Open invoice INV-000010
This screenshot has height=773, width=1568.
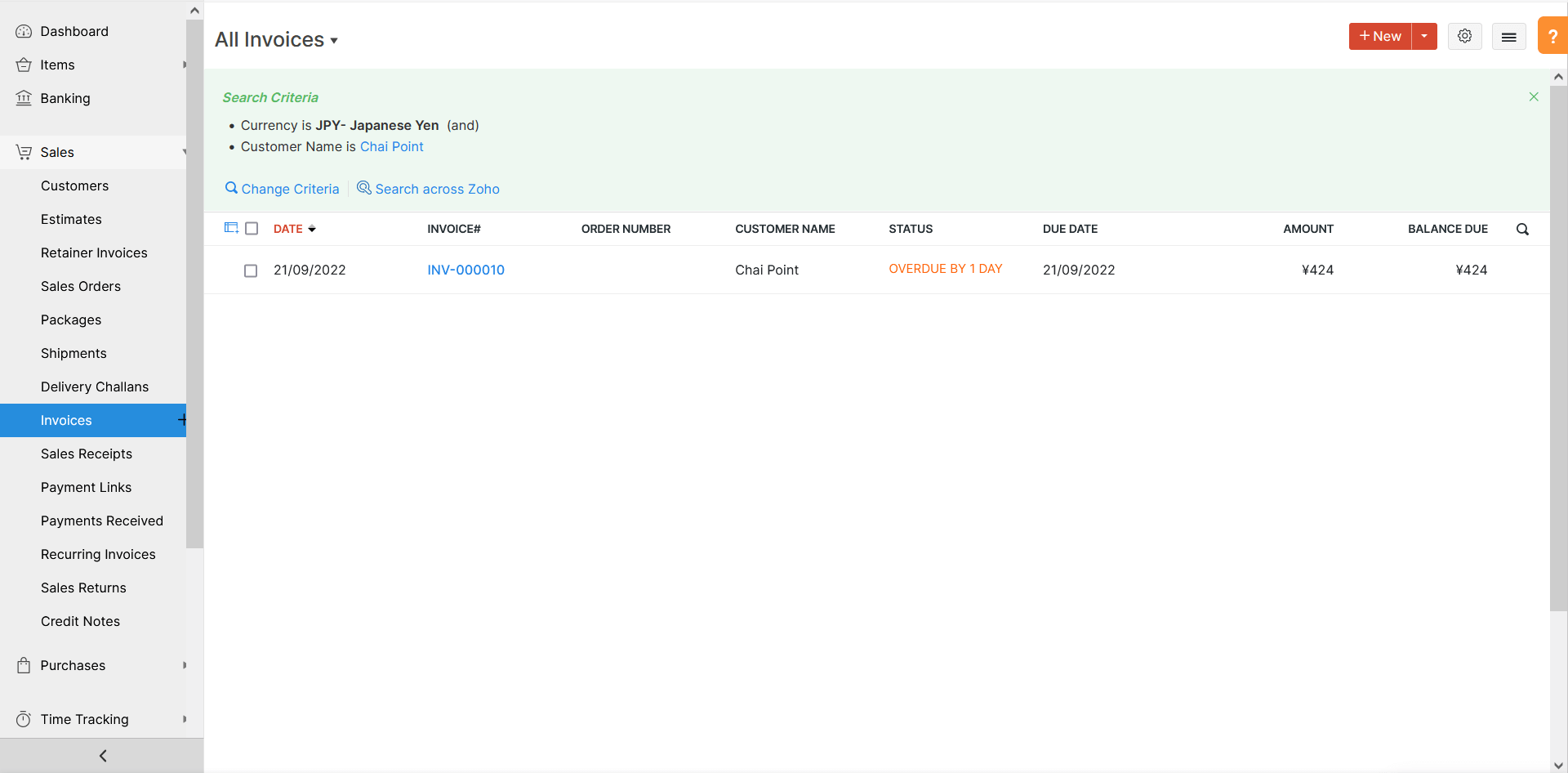click(465, 270)
